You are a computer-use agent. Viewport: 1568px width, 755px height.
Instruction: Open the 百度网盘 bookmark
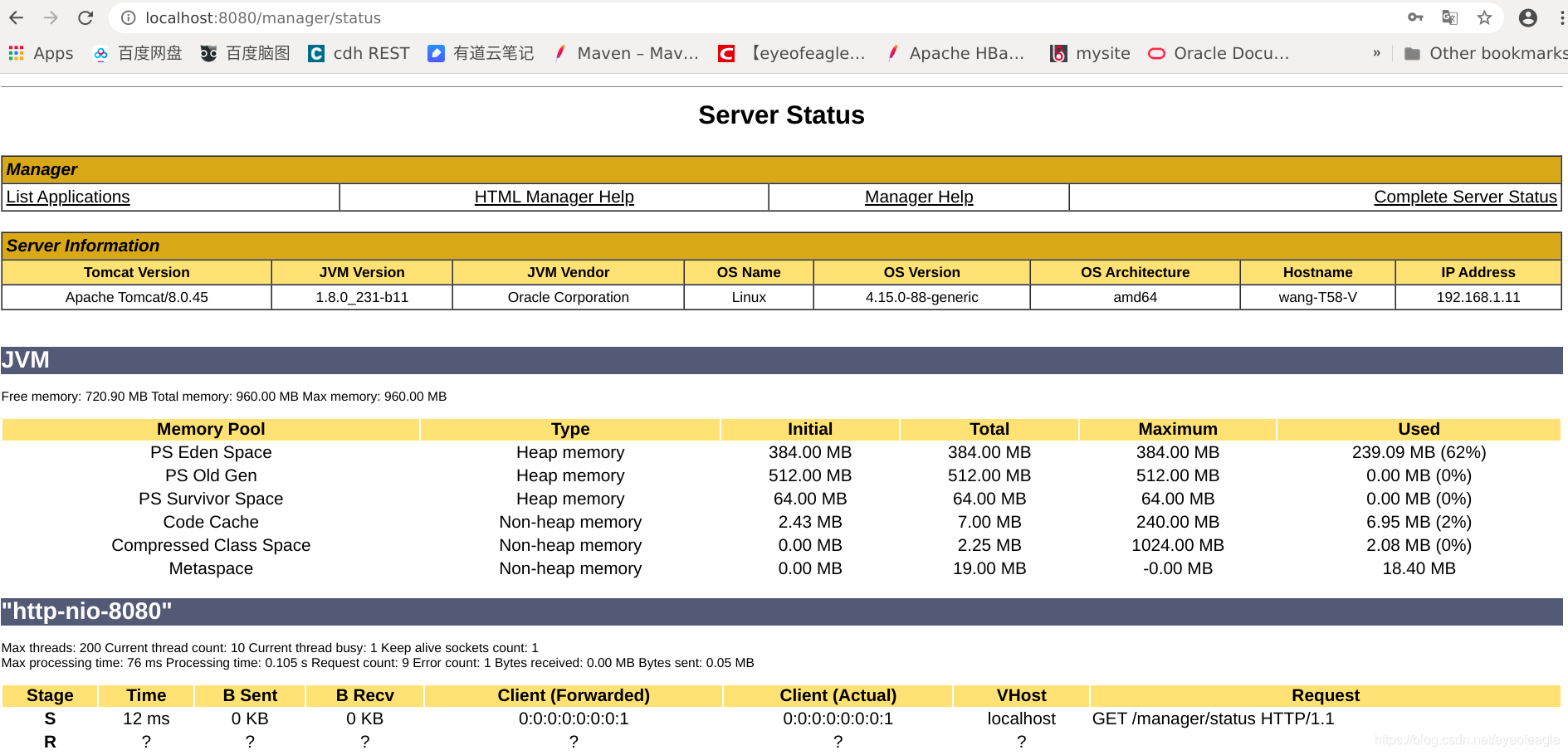tap(137, 53)
